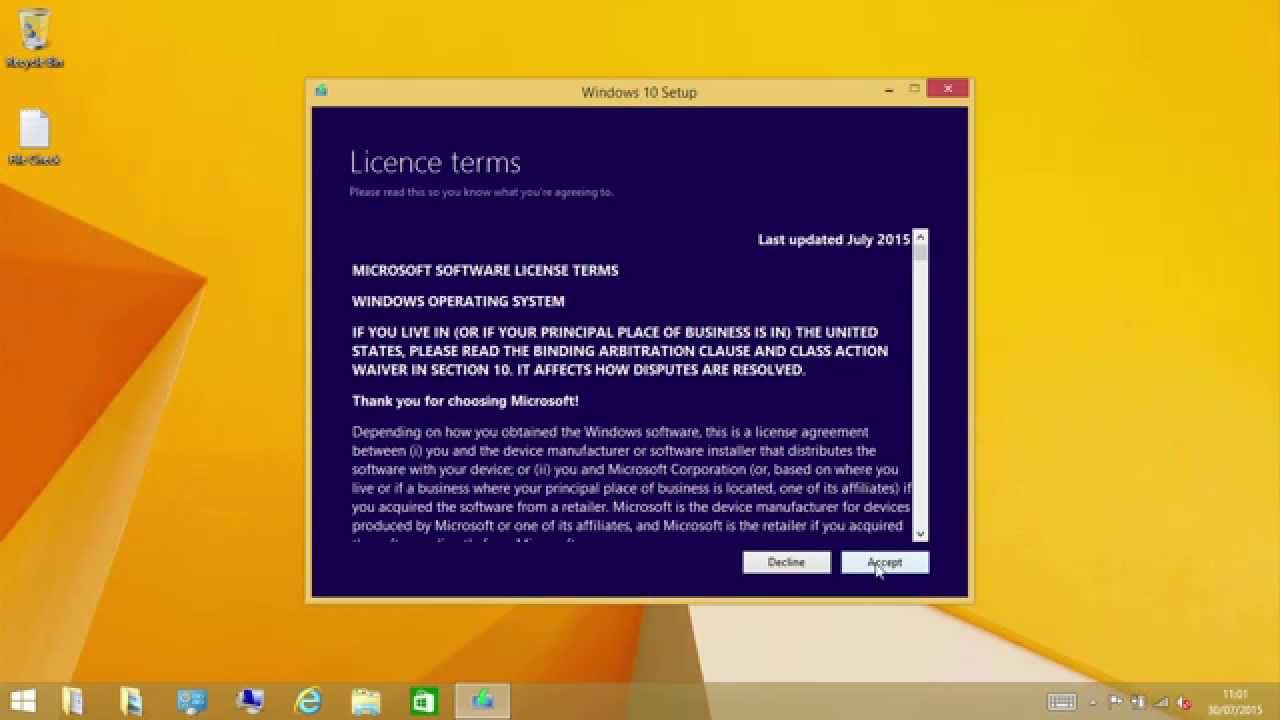Viewport: 1280px width, 720px height.
Task: Open the Windows Store taskbar icon
Action: [x=424, y=701]
